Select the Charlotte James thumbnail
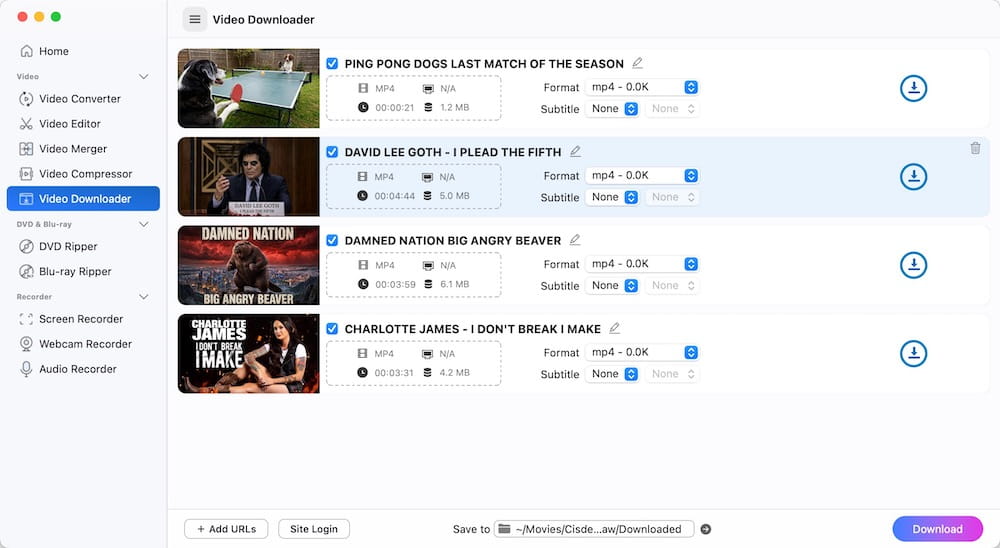Viewport: 1000px width, 548px height. click(x=249, y=353)
